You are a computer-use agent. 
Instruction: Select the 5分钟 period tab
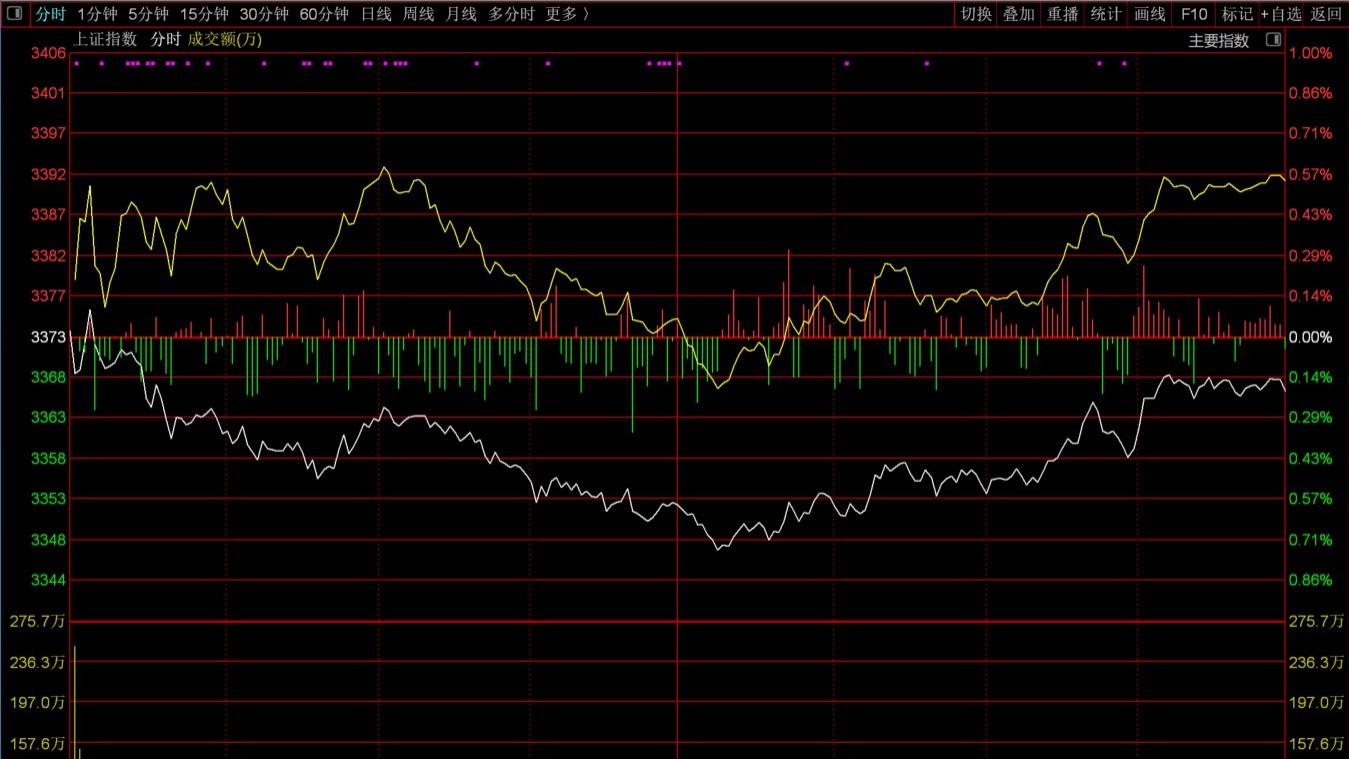pos(148,14)
